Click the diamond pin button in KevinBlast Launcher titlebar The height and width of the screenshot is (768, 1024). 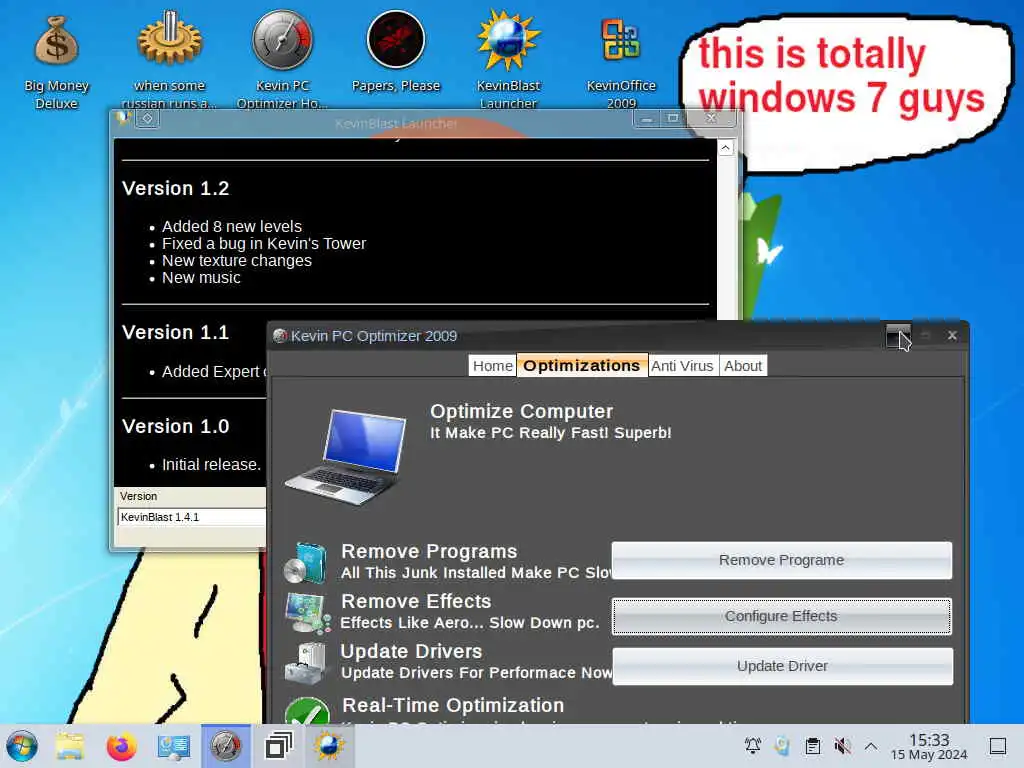148,118
